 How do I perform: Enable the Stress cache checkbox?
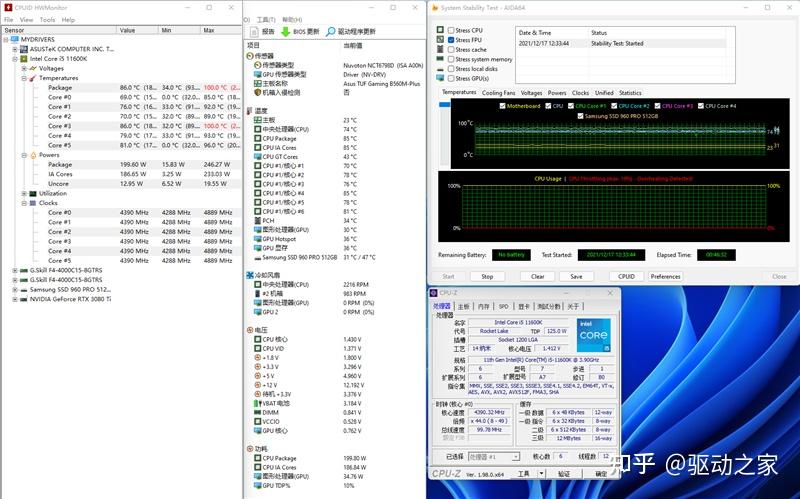pos(451,49)
